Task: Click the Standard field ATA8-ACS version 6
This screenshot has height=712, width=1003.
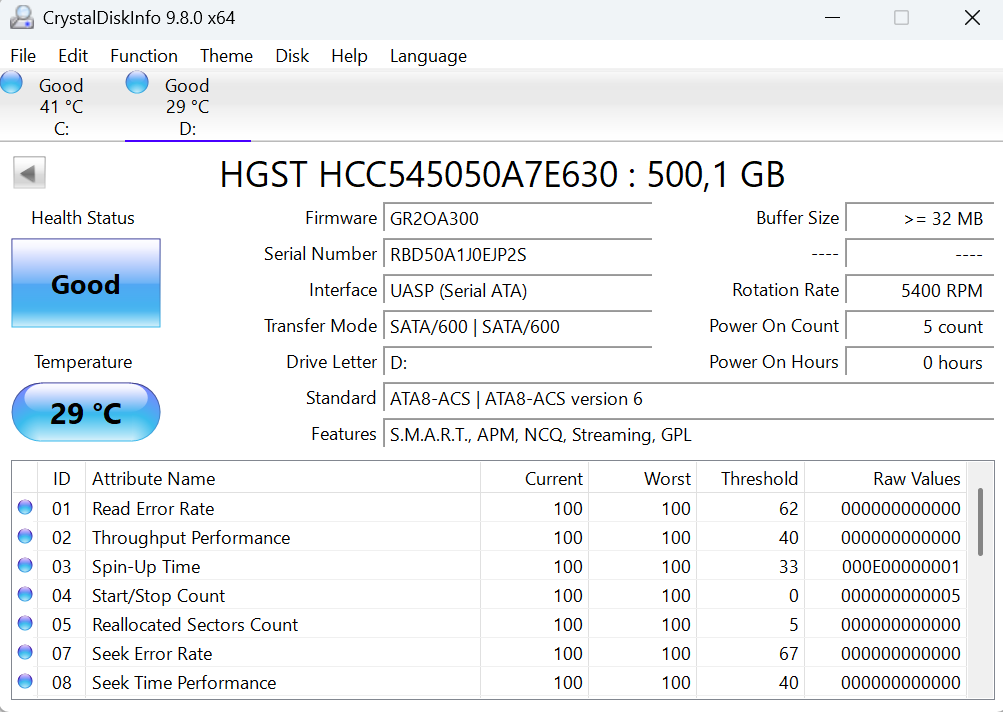Action: click(x=689, y=399)
